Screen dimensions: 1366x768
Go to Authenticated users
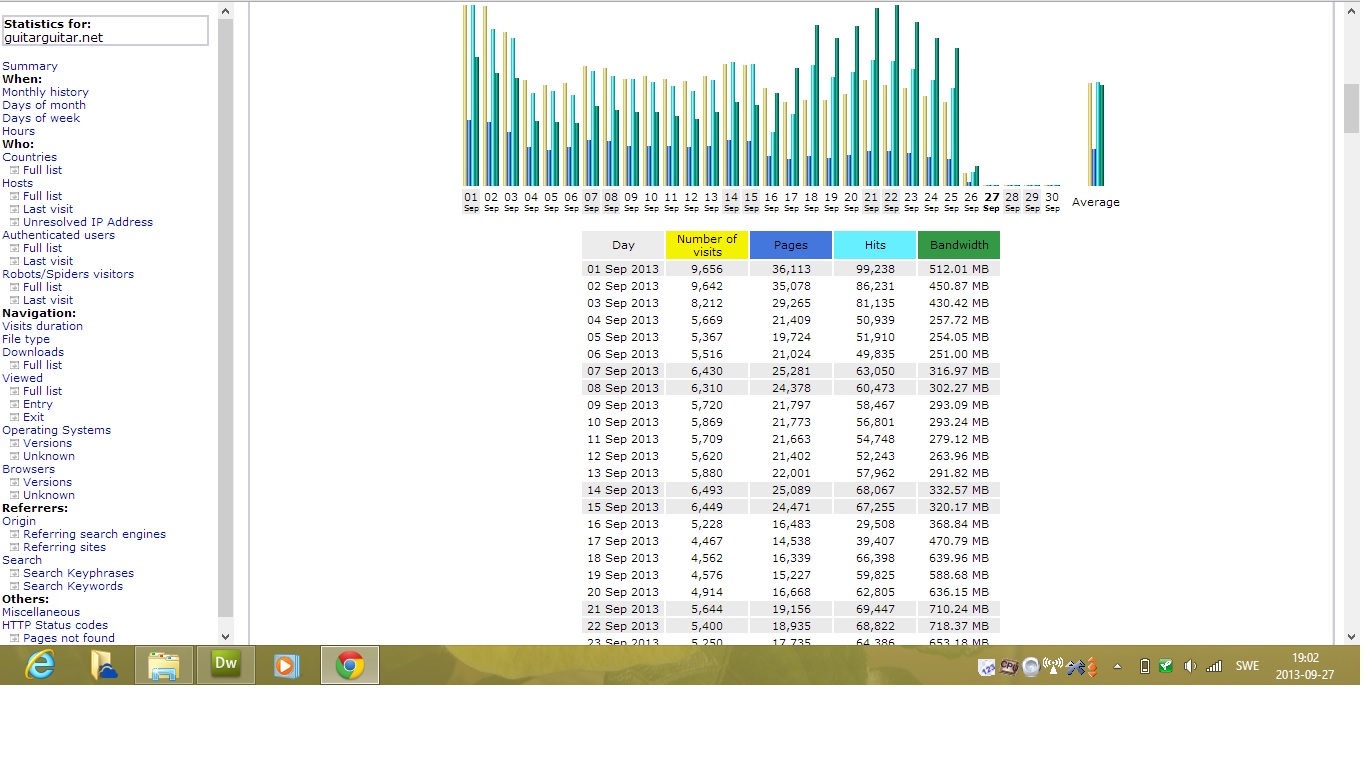pyautogui.click(x=58, y=235)
